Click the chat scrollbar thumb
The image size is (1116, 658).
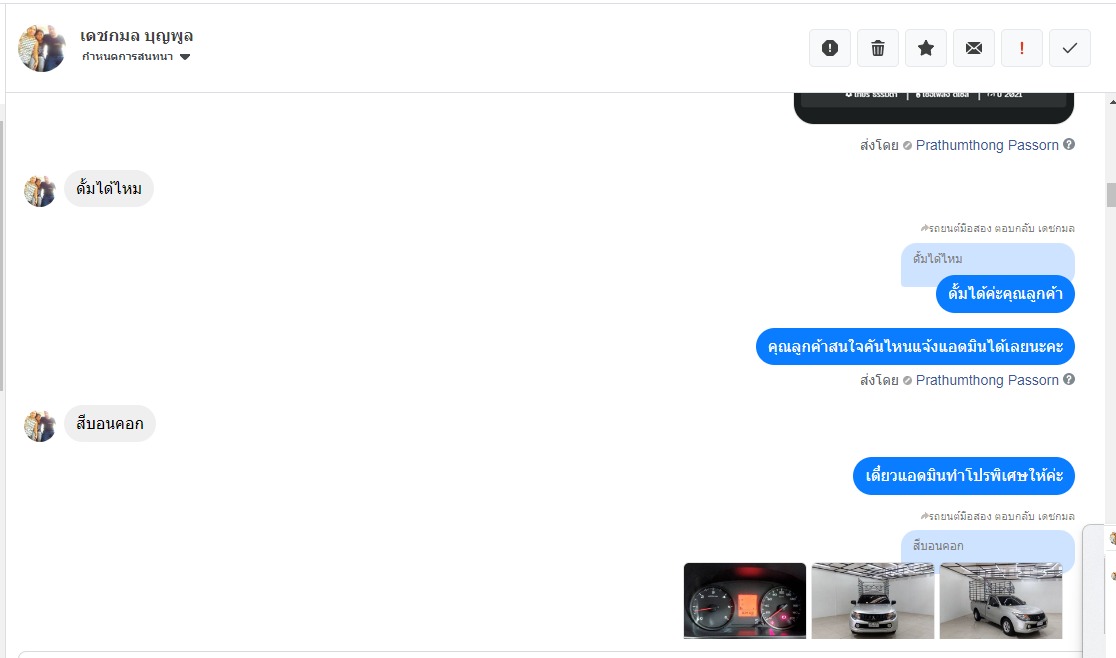[1111, 194]
